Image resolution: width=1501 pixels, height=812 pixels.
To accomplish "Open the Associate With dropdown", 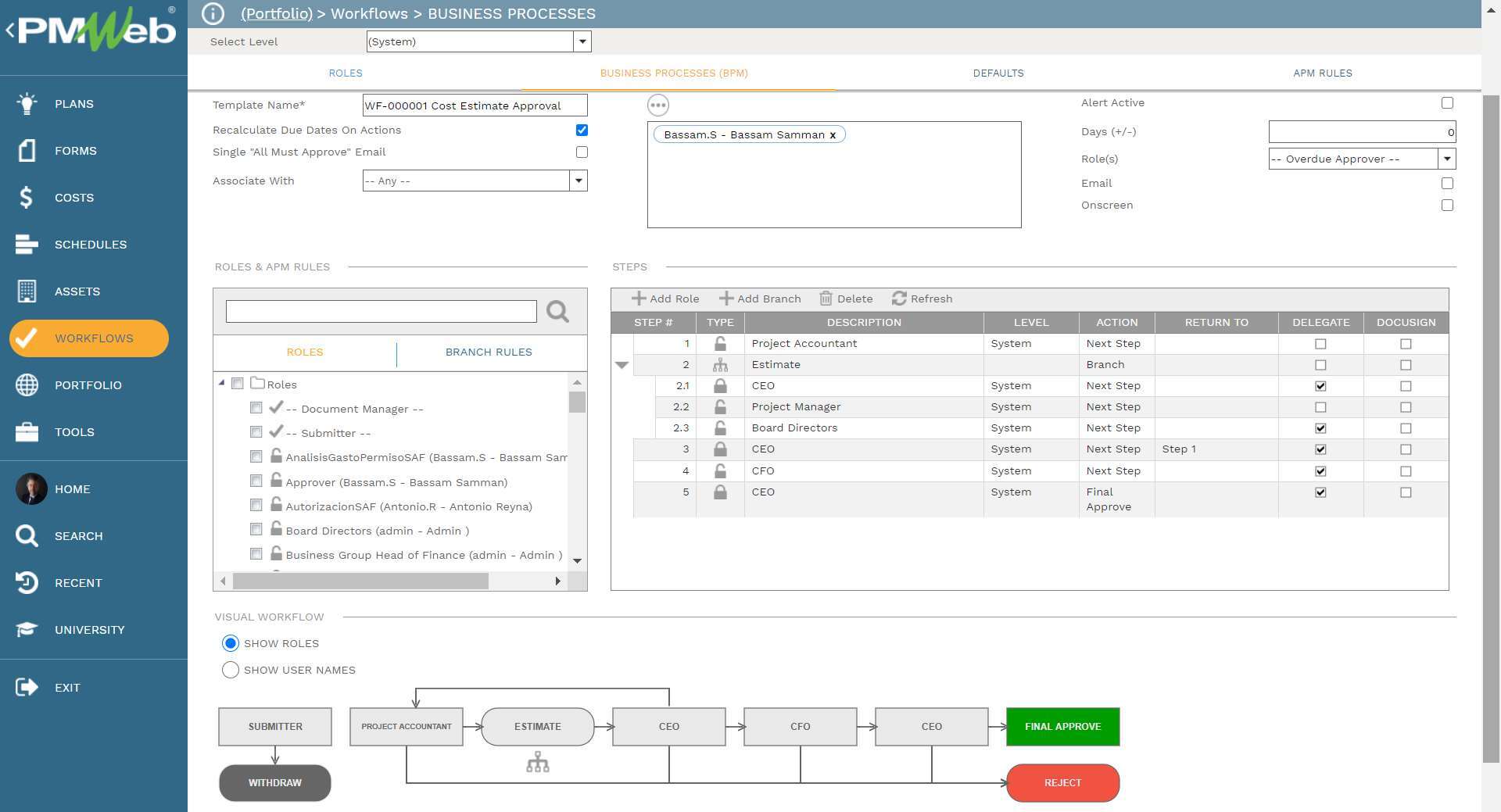I will 579,181.
